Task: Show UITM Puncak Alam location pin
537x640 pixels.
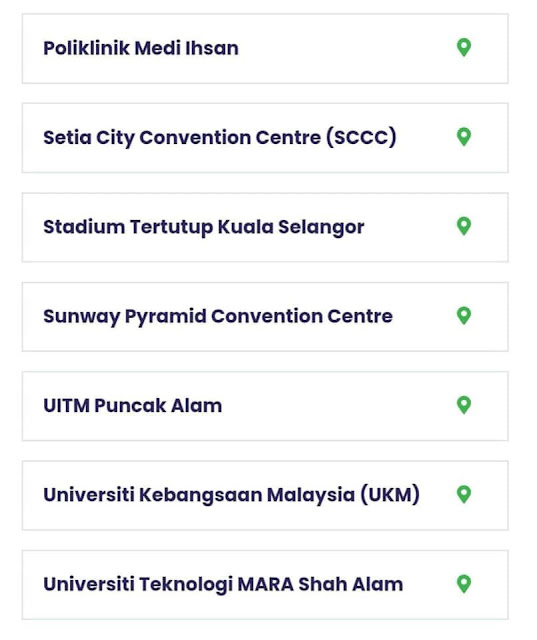Action: tap(464, 405)
